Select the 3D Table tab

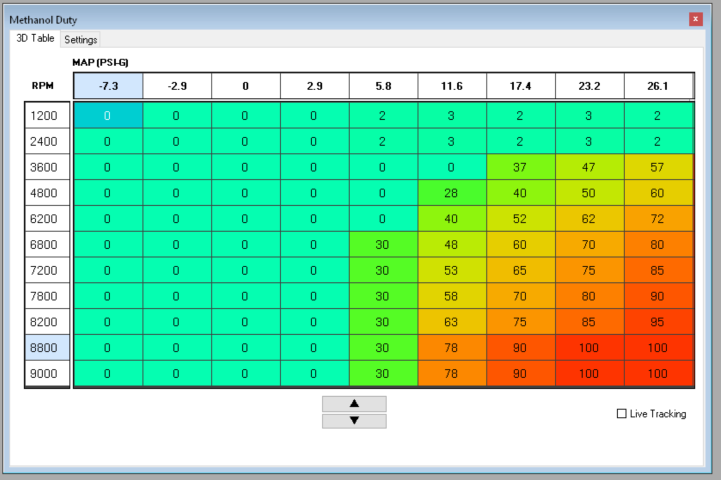(x=35, y=39)
